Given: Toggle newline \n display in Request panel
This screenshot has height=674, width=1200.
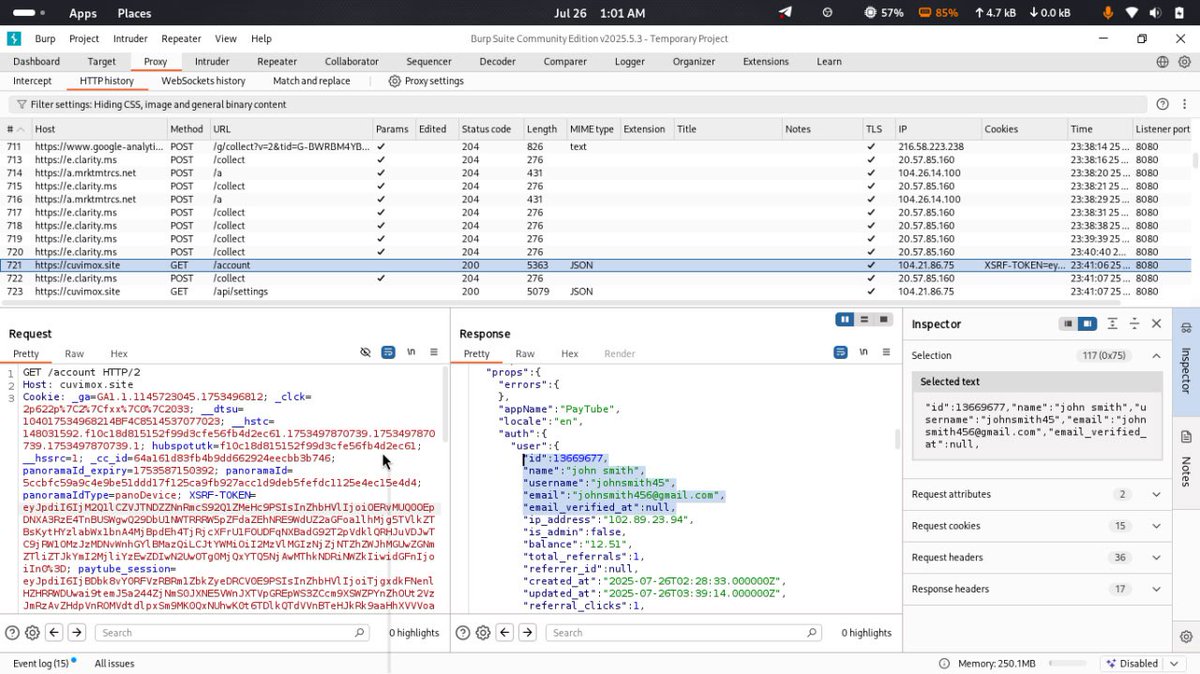Looking at the screenshot, I should tap(411, 353).
